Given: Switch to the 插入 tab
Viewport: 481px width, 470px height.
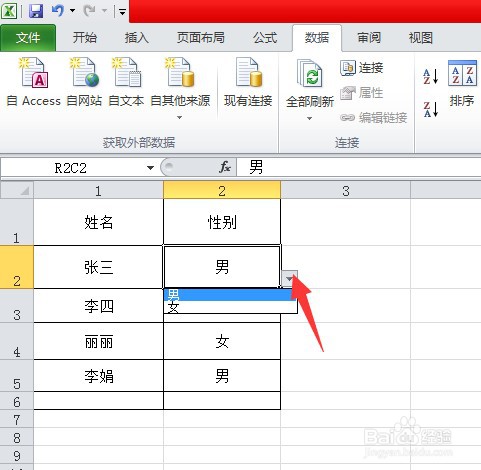Looking at the screenshot, I should (136, 38).
